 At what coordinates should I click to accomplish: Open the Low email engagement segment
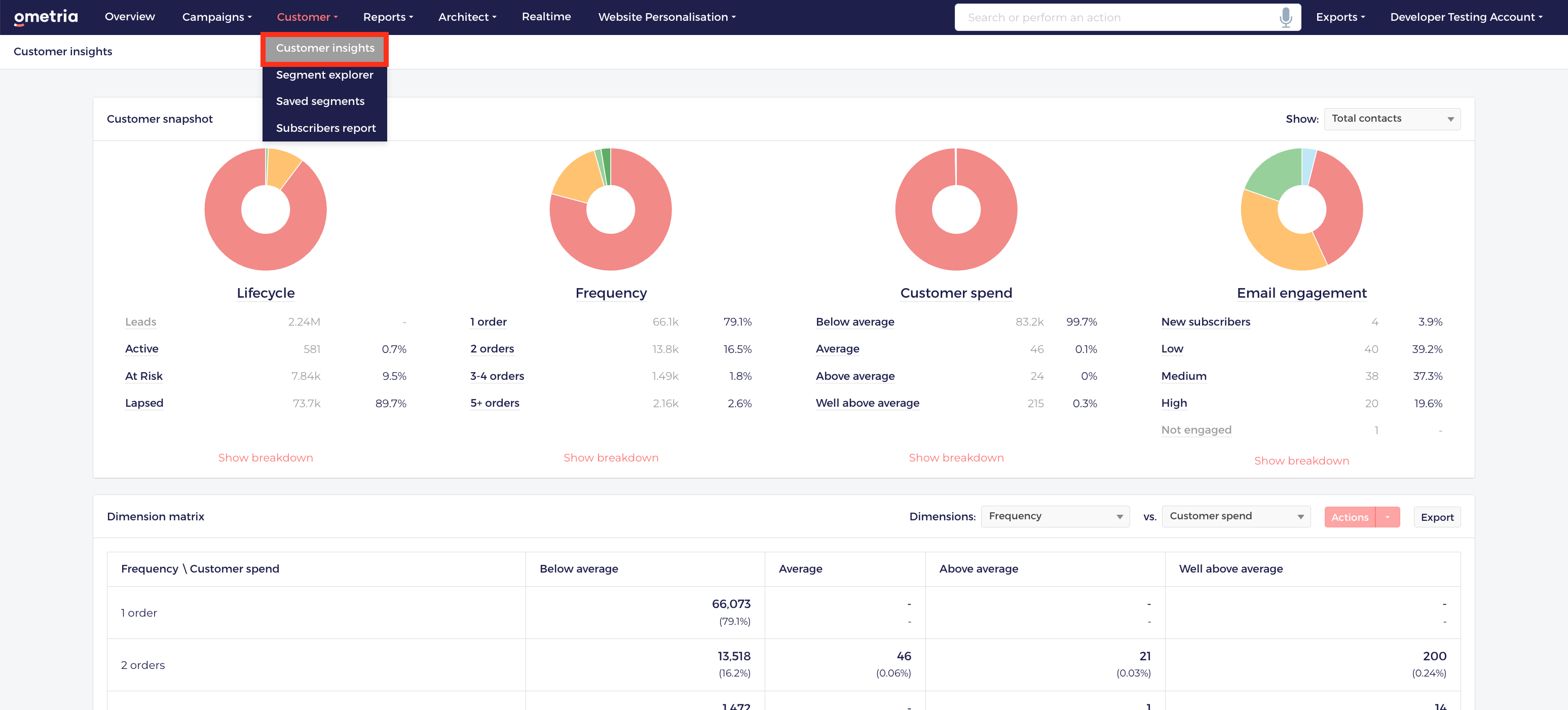click(1172, 349)
